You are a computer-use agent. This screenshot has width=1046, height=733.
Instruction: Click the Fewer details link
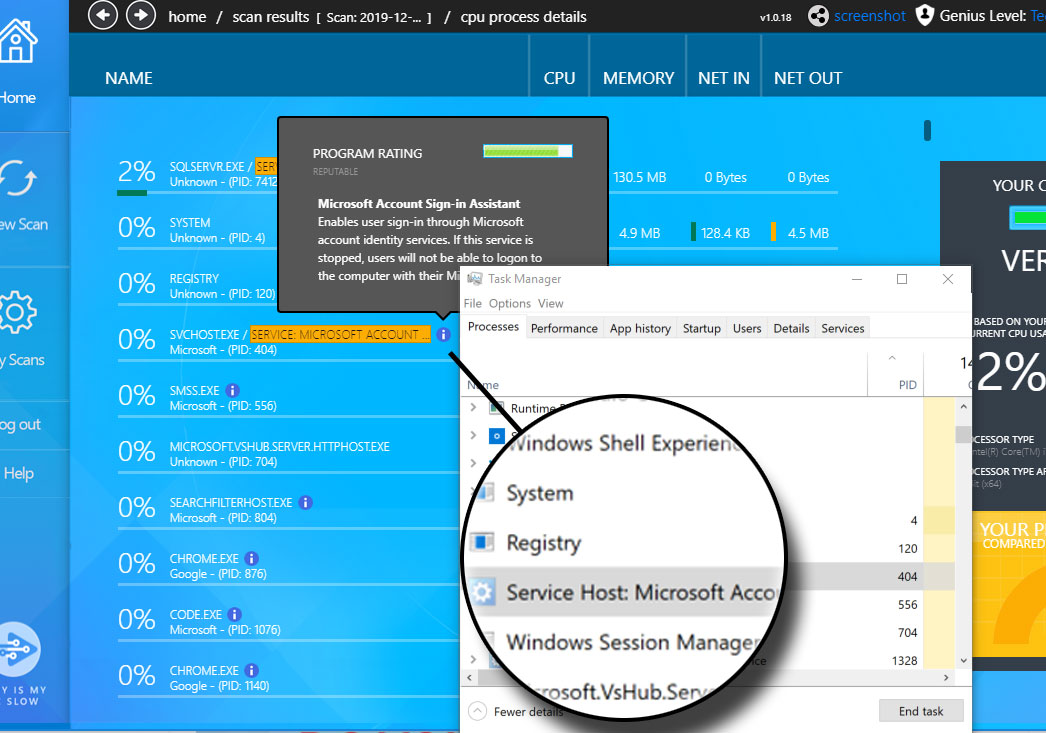(528, 712)
